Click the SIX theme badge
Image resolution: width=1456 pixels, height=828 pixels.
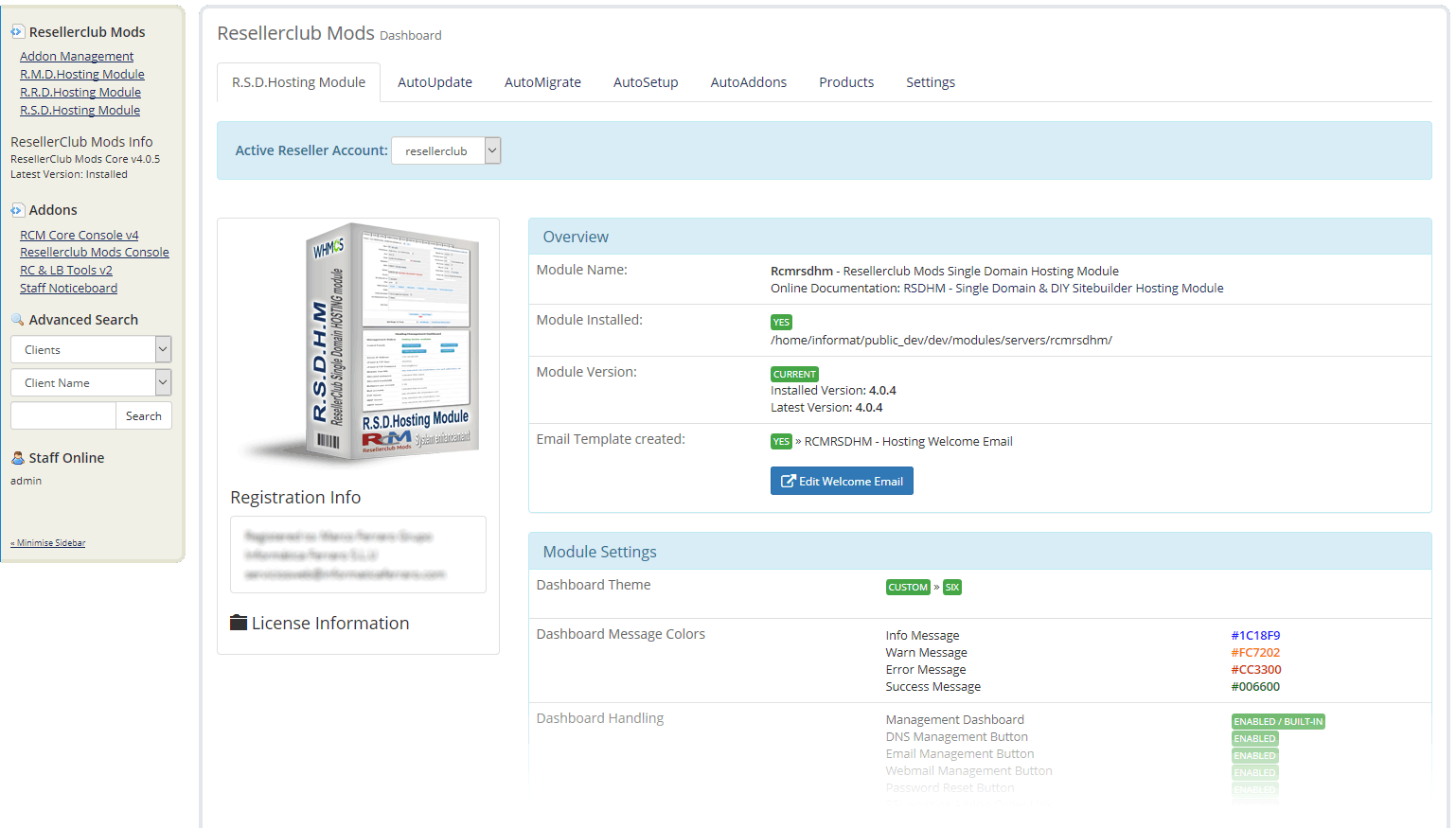(952, 588)
